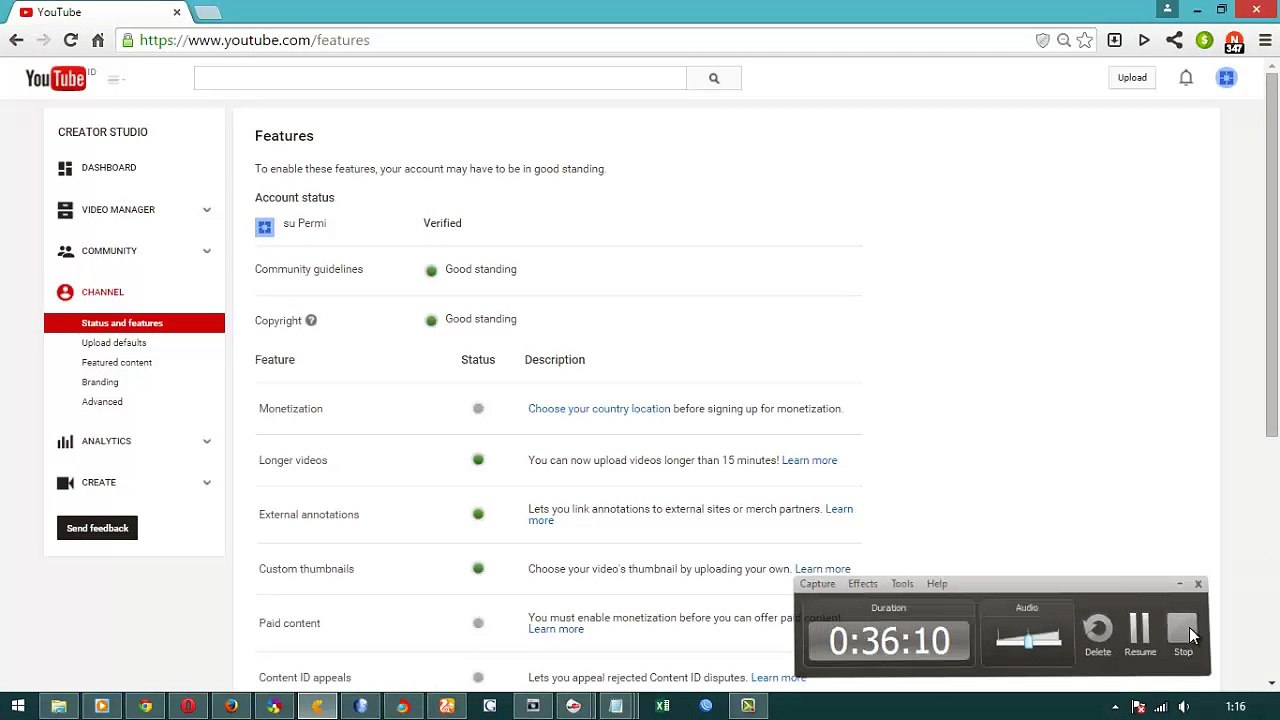The width and height of the screenshot is (1280, 720).
Task: Adjust the recorder Audio slider
Action: [1028, 639]
